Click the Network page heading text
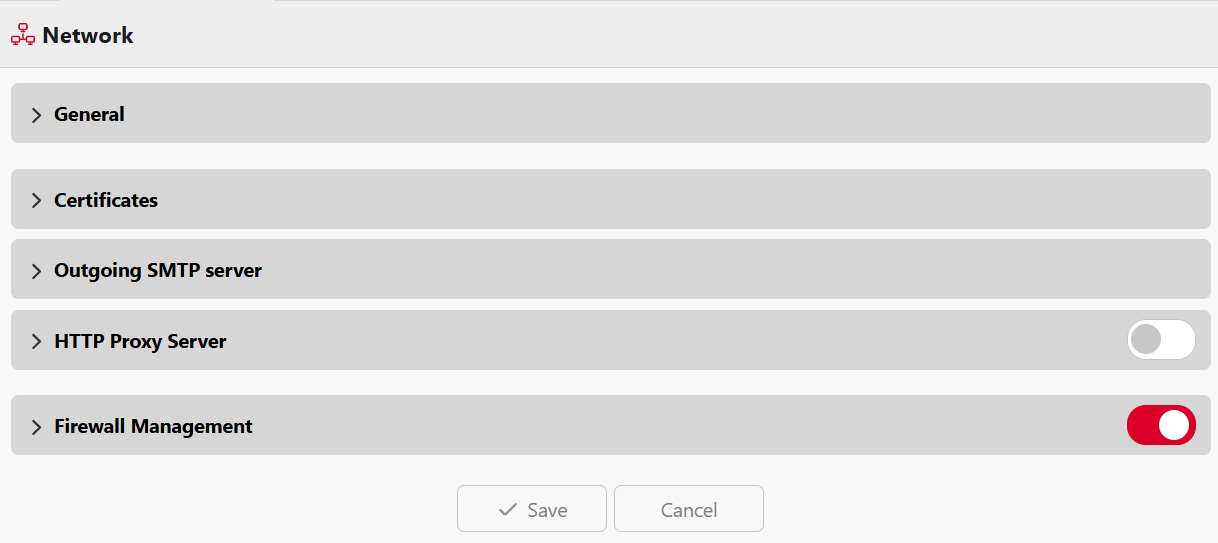The width and height of the screenshot is (1218, 543). 88,35
